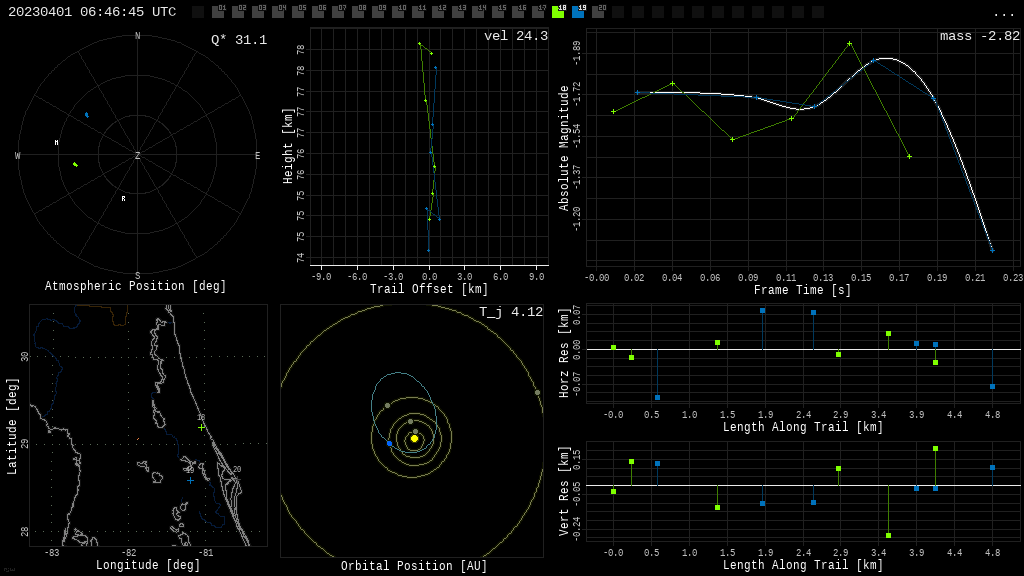Viewport: 1024px width, 576px height.
Task: Open the three-dots menu at top right
Action: click(x=1003, y=13)
